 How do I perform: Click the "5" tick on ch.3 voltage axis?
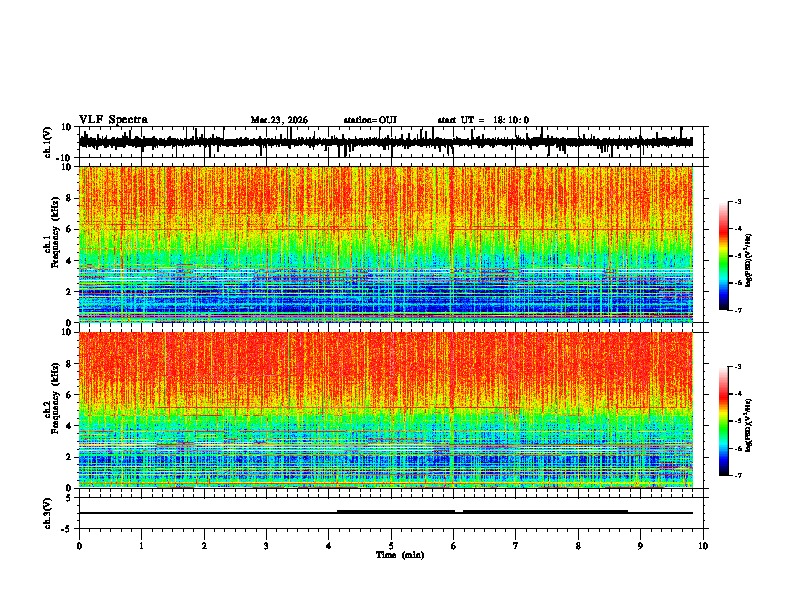(x=70, y=498)
